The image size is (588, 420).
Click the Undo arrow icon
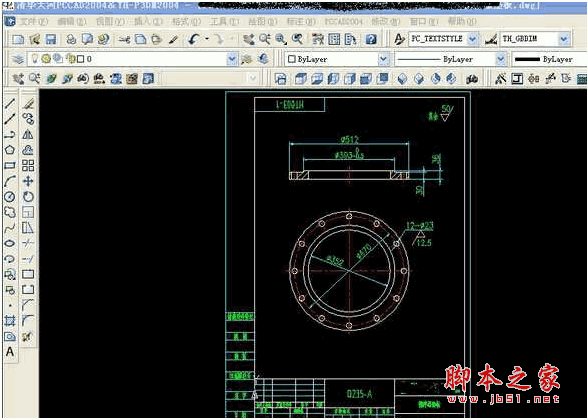coord(194,39)
